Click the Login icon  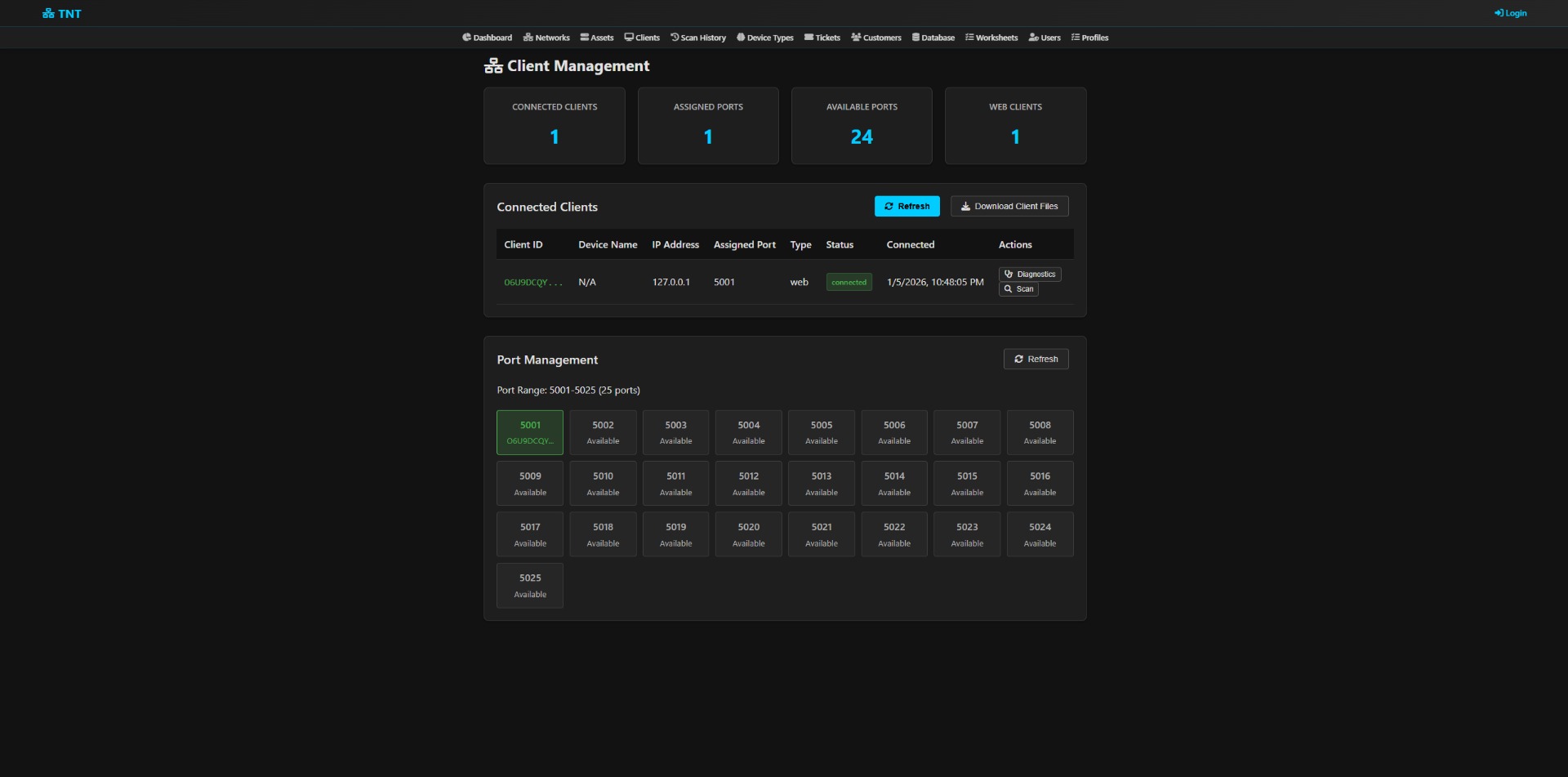(1510, 13)
